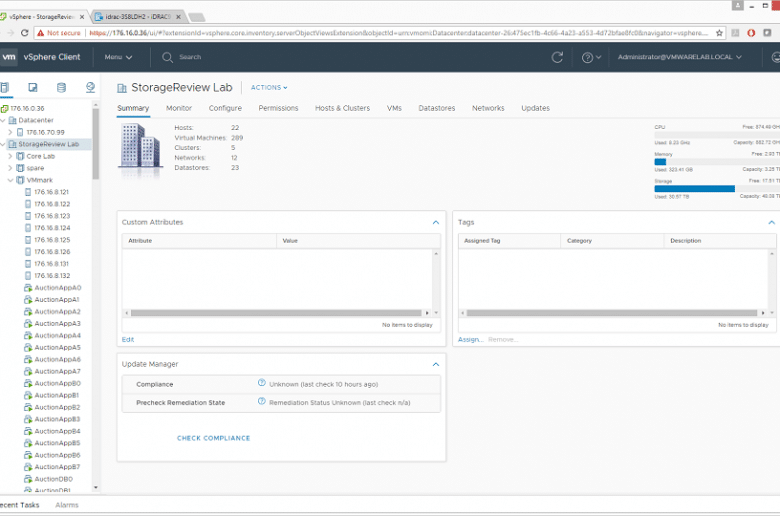Open the Recent Tasks tab at bottom
Image resolution: width=780 pixels, height=516 pixels.
tap(19, 505)
